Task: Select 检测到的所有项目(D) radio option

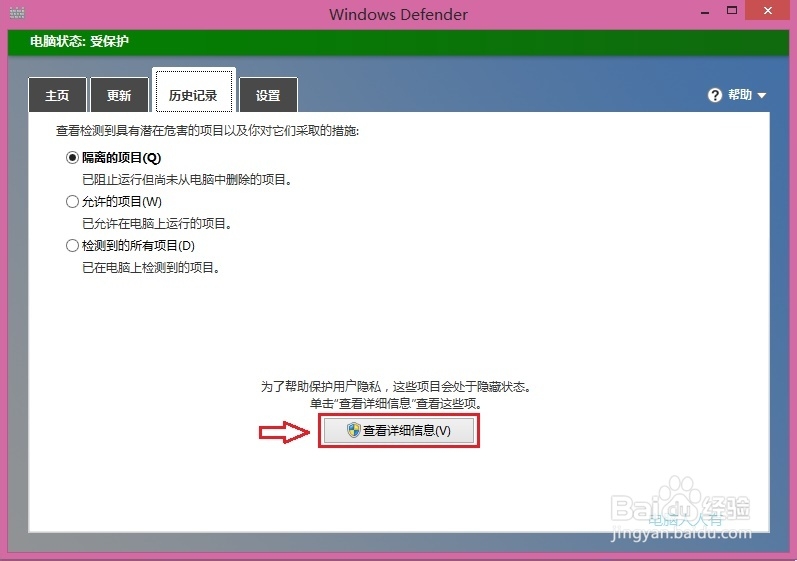Action: pos(72,246)
